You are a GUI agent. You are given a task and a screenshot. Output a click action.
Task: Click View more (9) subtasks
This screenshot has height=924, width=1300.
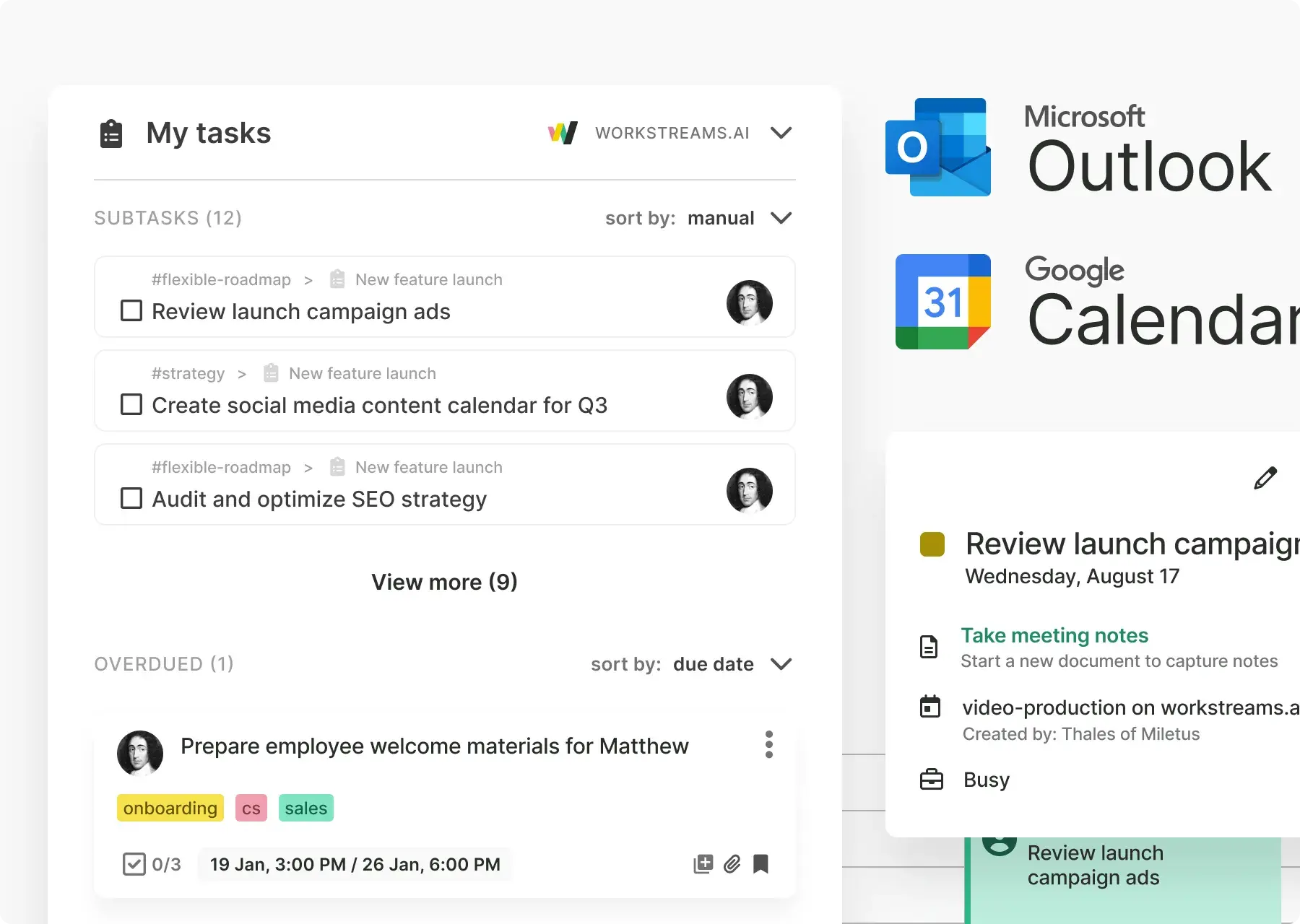coord(444,582)
